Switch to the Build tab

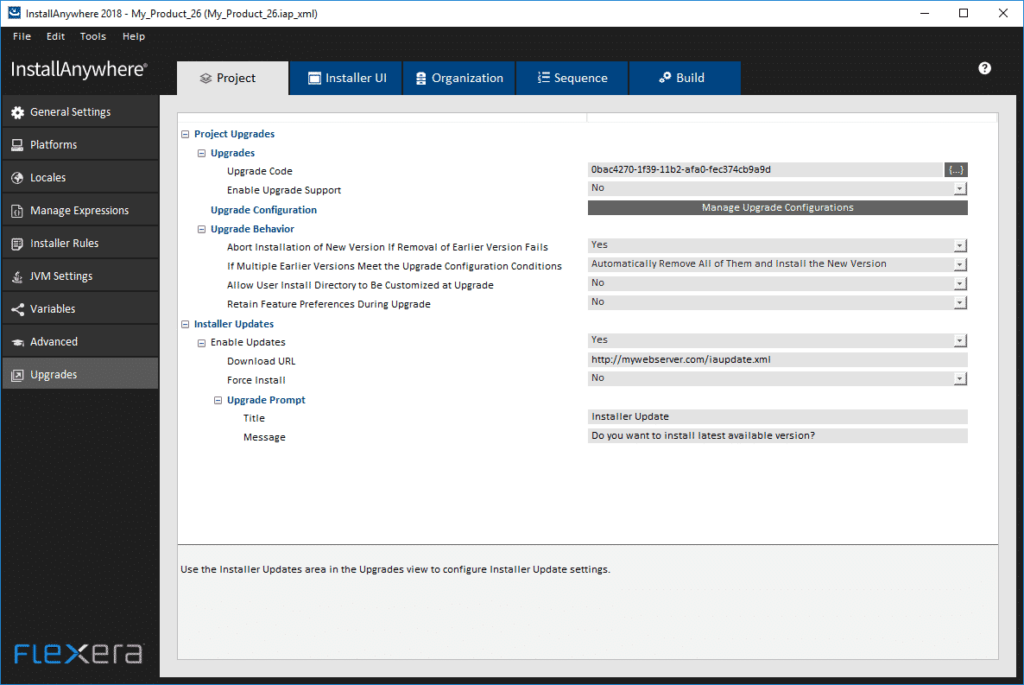684,77
